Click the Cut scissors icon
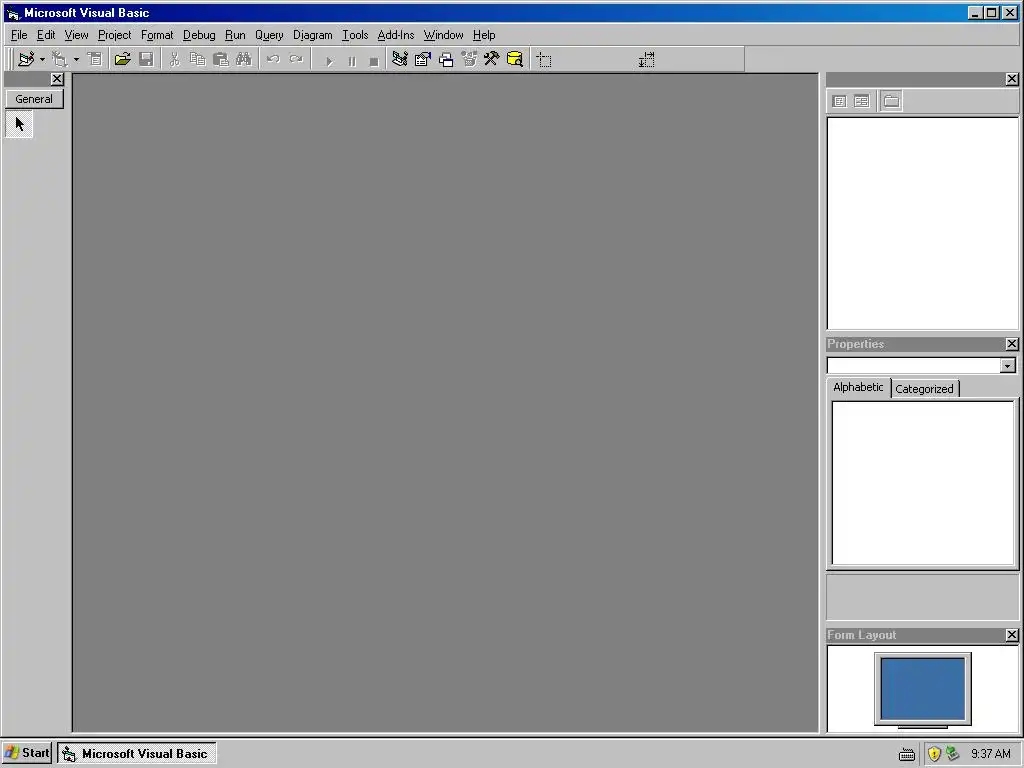This screenshot has height=768, width=1024. click(x=174, y=59)
